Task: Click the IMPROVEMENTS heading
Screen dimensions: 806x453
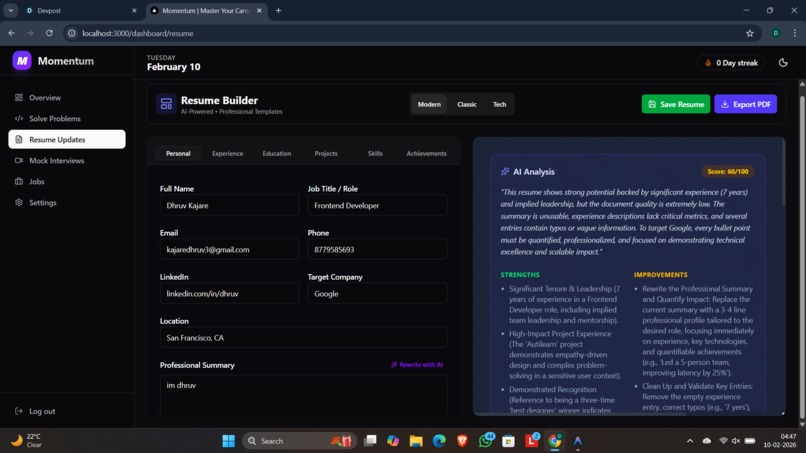Action: (661, 275)
